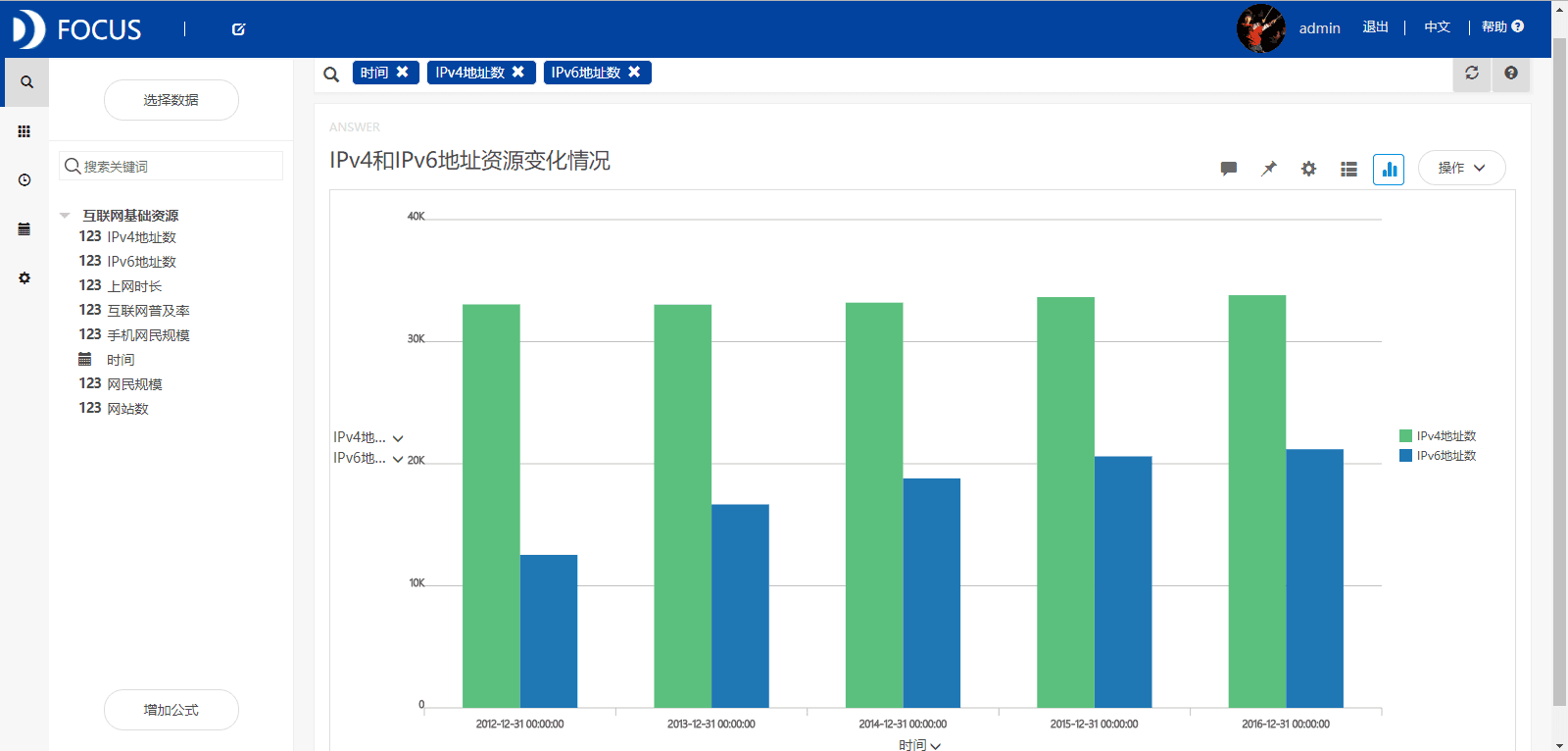Open the data table icon in sidebar
The height and width of the screenshot is (751, 1568).
[x=24, y=229]
